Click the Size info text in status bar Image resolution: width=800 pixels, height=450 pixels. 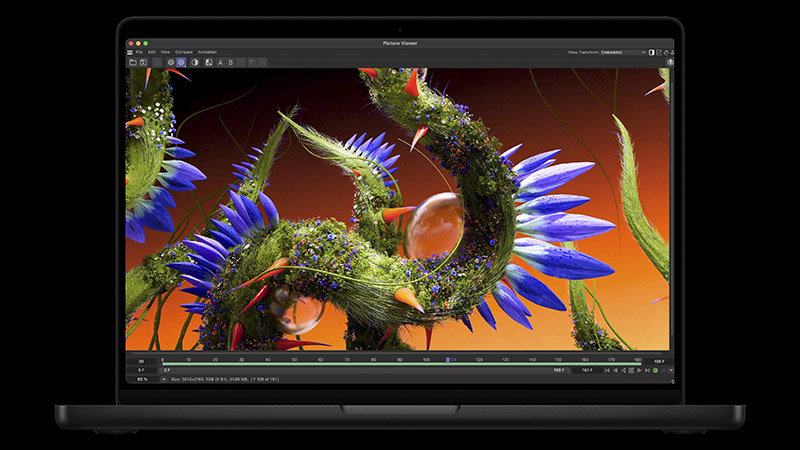225,379
